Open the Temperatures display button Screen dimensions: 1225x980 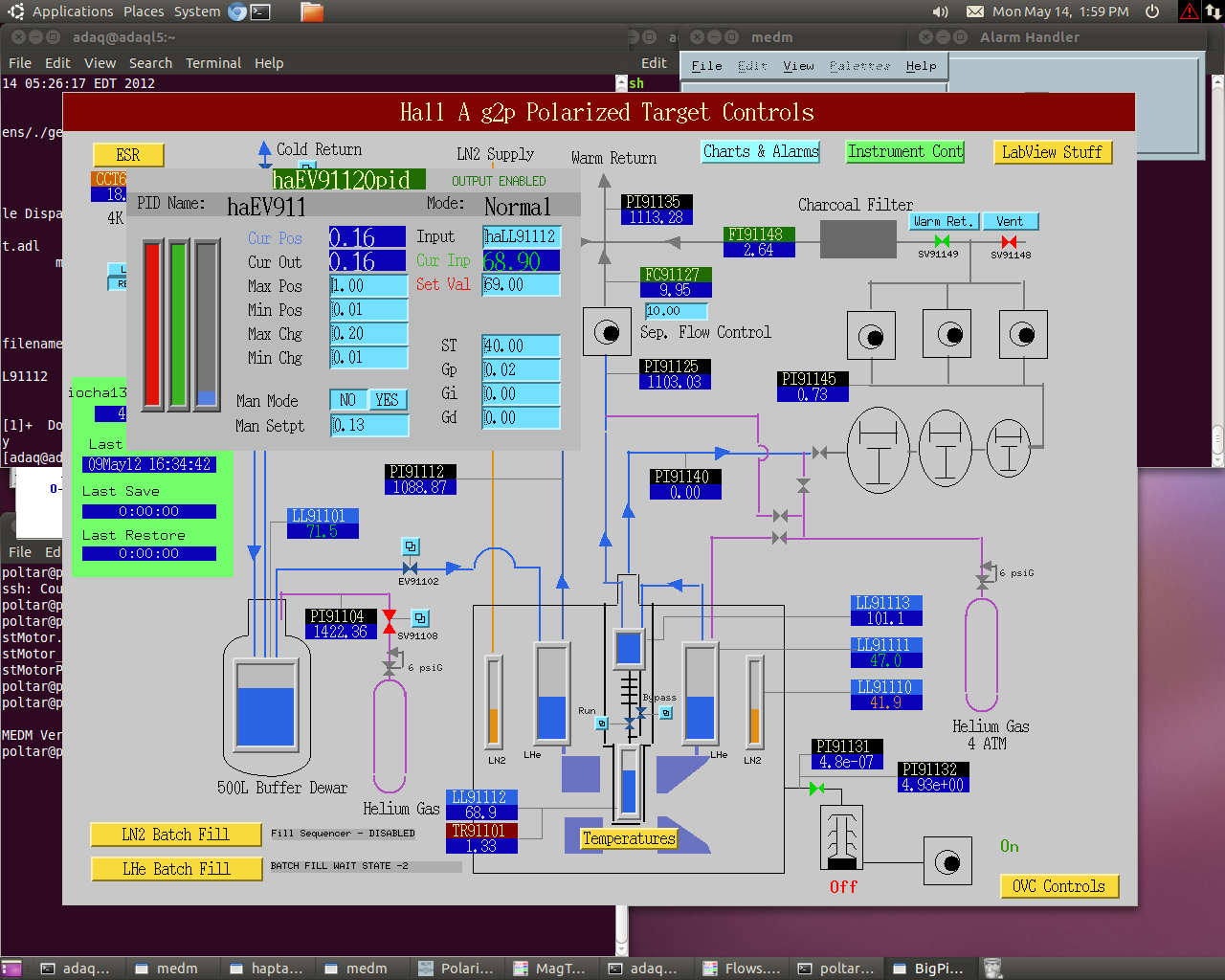point(629,838)
